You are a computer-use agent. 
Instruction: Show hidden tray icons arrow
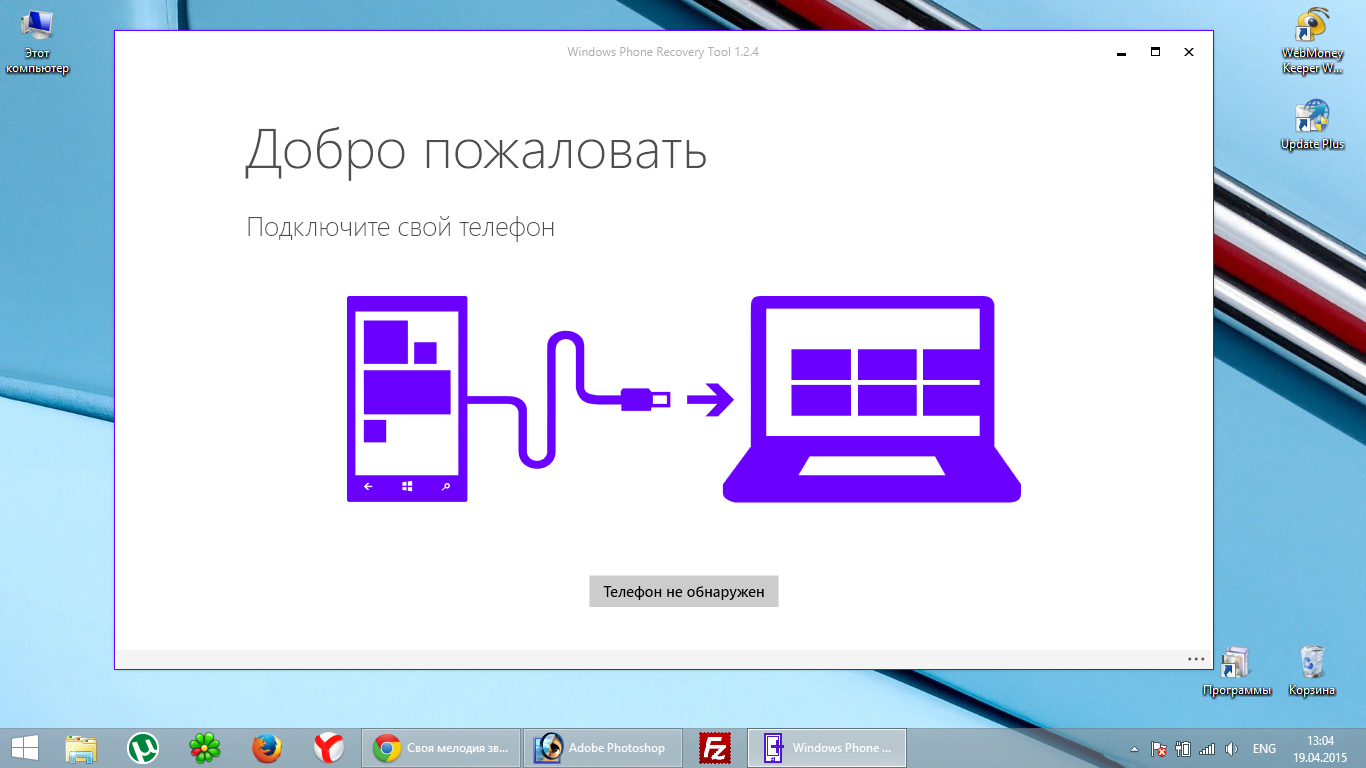(x=1134, y=748)
